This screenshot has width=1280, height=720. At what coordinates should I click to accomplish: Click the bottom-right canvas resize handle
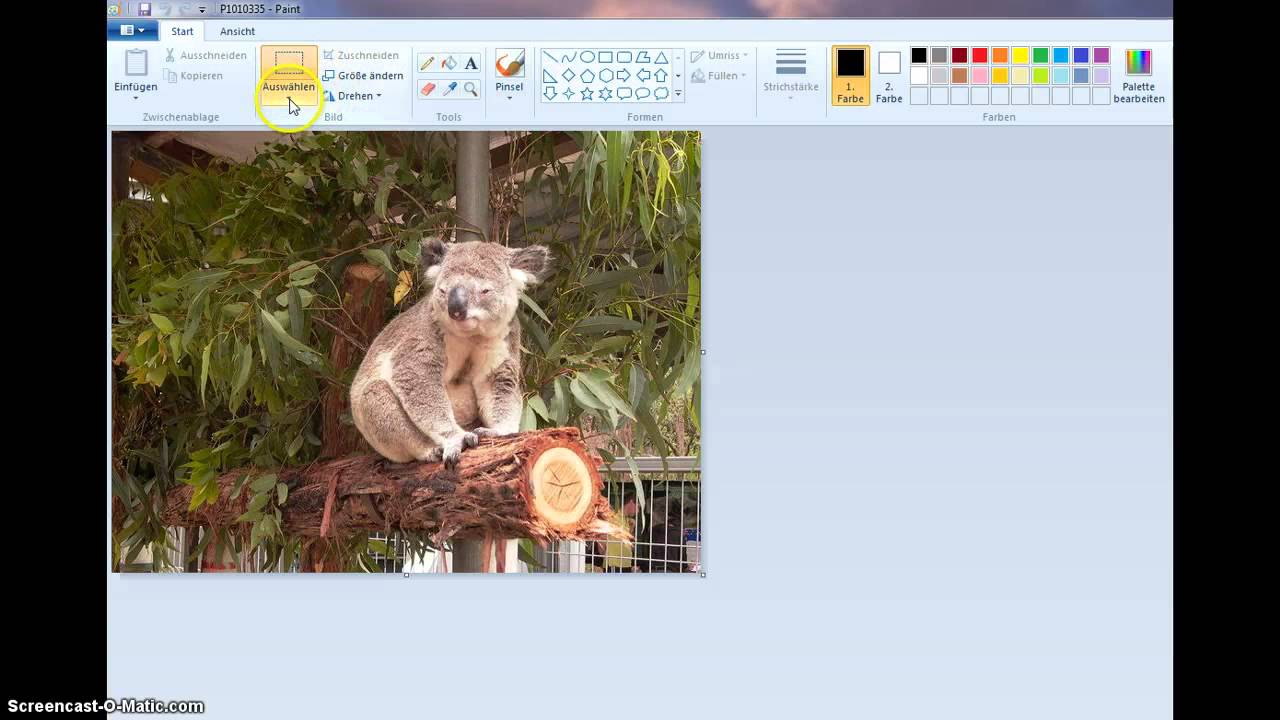[x=703, y=574]
